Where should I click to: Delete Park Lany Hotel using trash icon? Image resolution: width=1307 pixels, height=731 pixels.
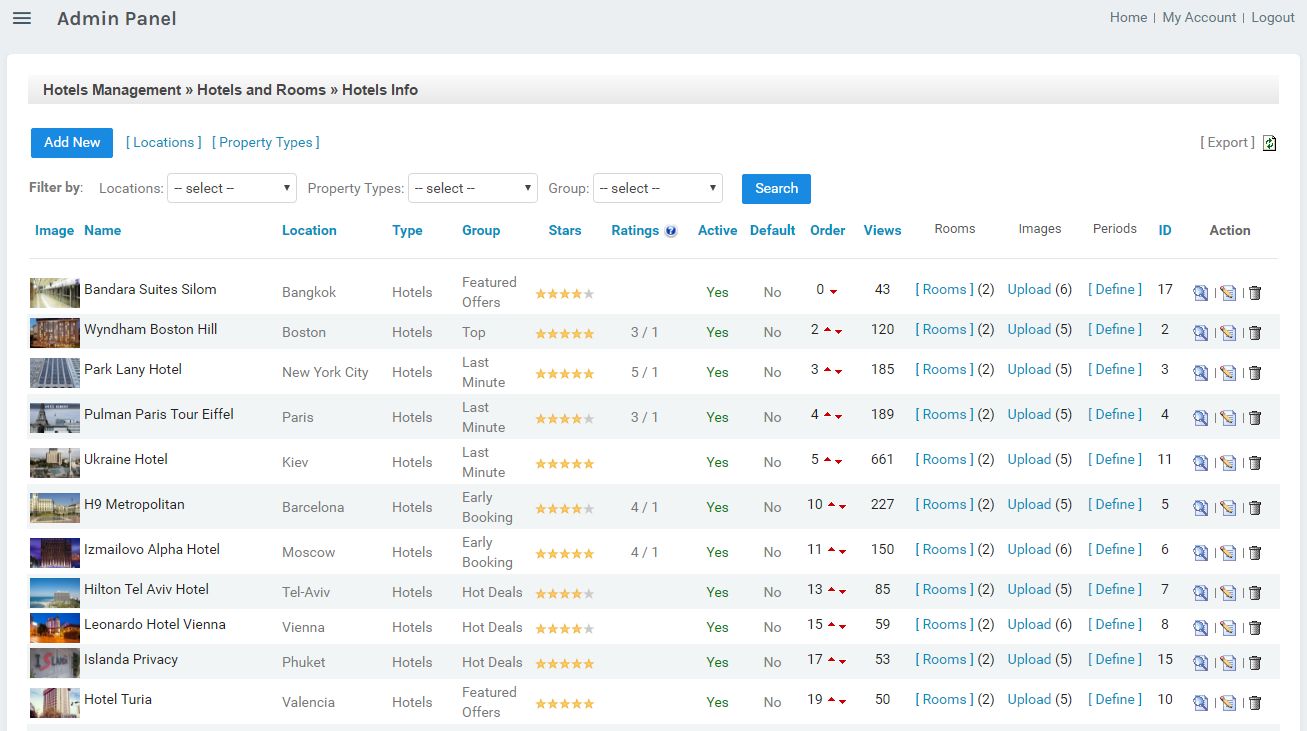coord(1255,373)
